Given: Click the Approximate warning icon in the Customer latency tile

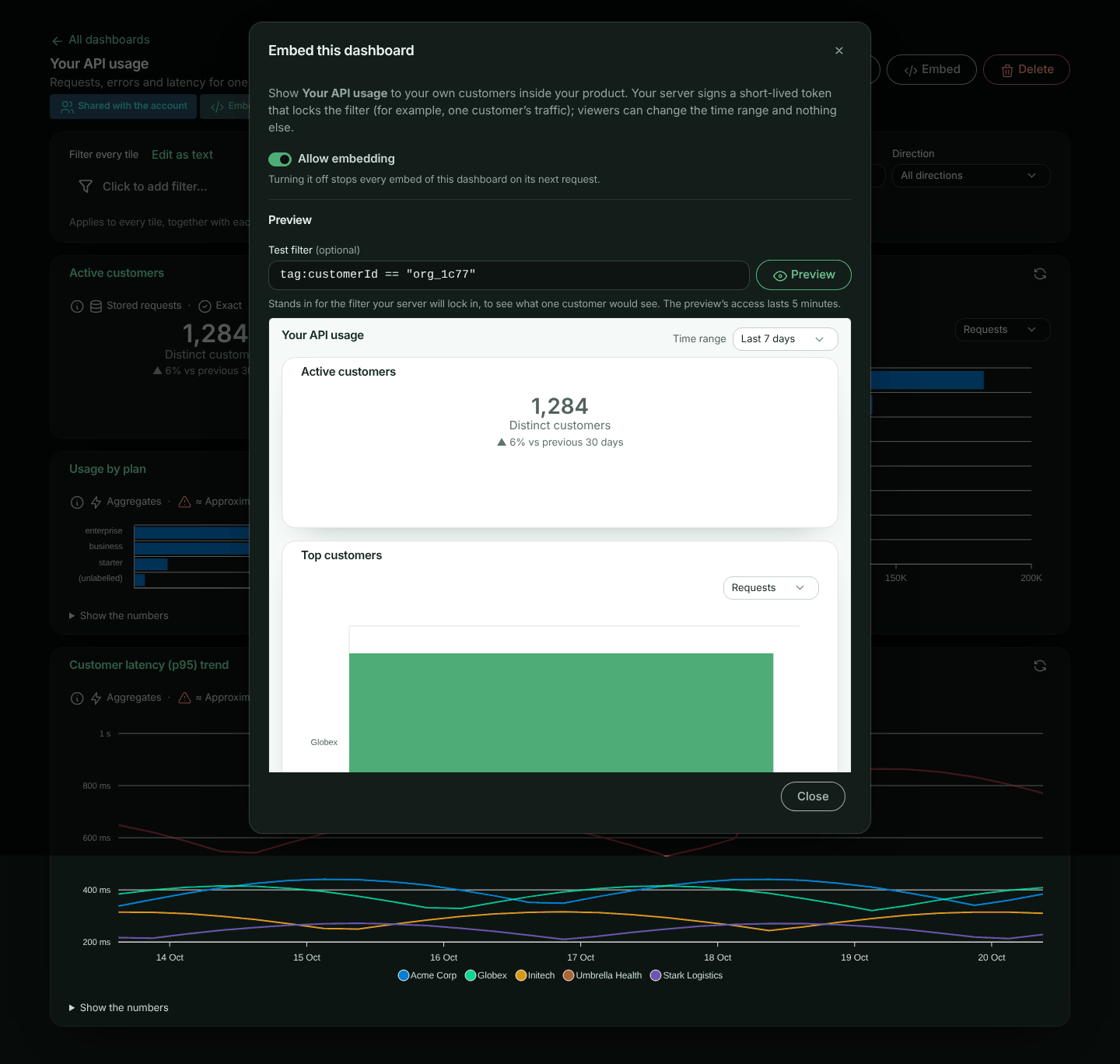Looking at the screenshot, I should [x=184, y=698].
